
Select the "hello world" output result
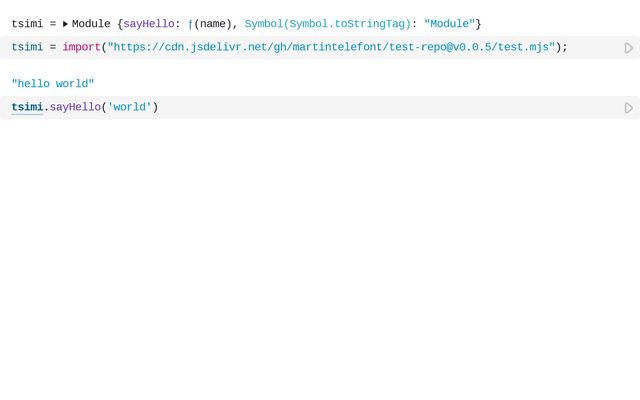(x=53, y=84)
